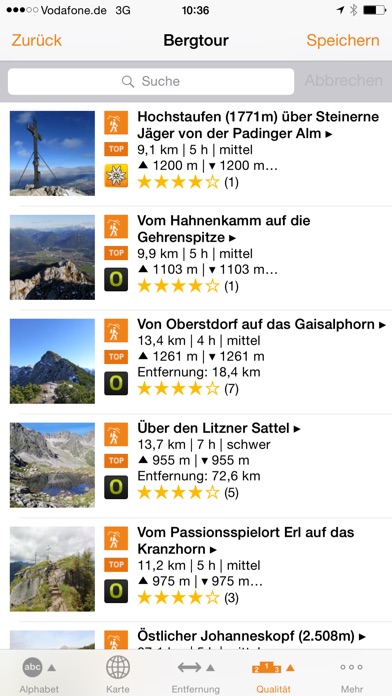The height and width of the screenshot is (696, 392).
Task: Tap the Alphabet sort icon
Action: click(32, 667)
